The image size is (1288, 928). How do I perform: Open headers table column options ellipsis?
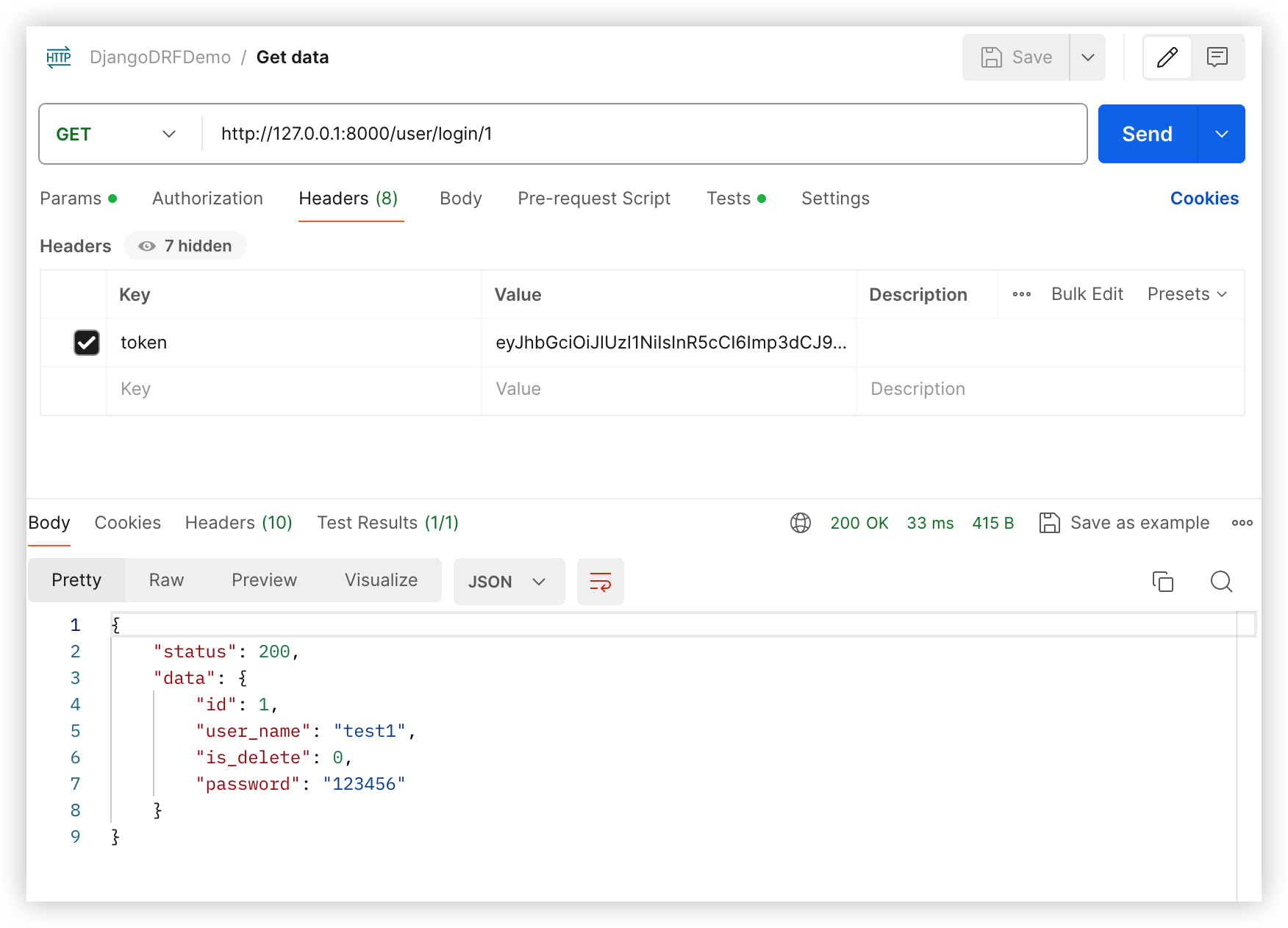(1021, 294)
